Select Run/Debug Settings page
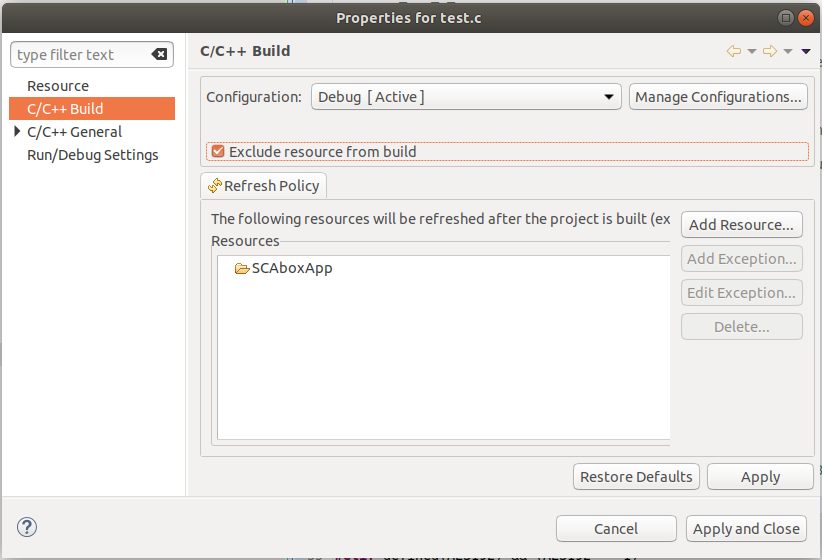The height and width of the screenshot is (560, 822). coord(93,155)
